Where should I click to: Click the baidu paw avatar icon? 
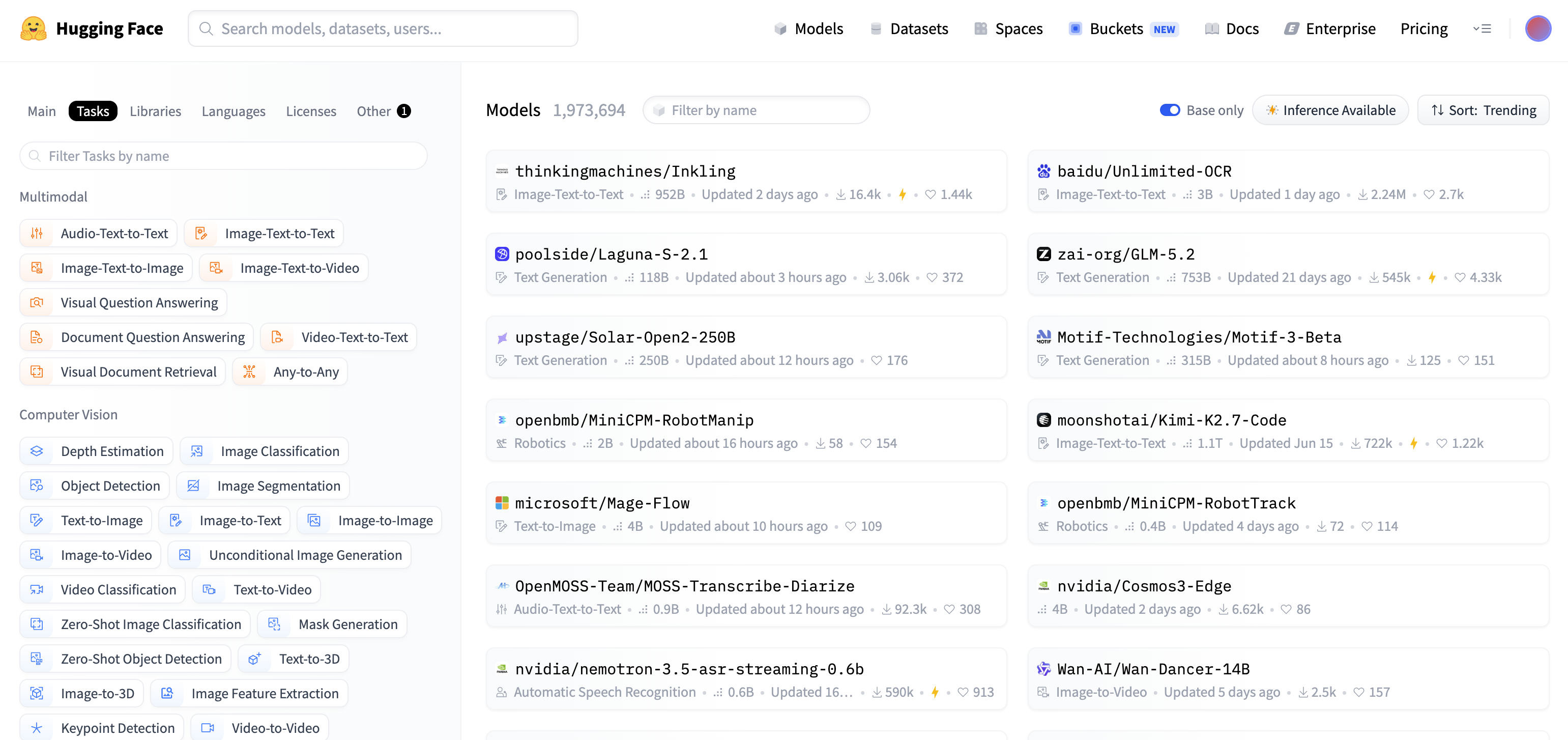1044,171
